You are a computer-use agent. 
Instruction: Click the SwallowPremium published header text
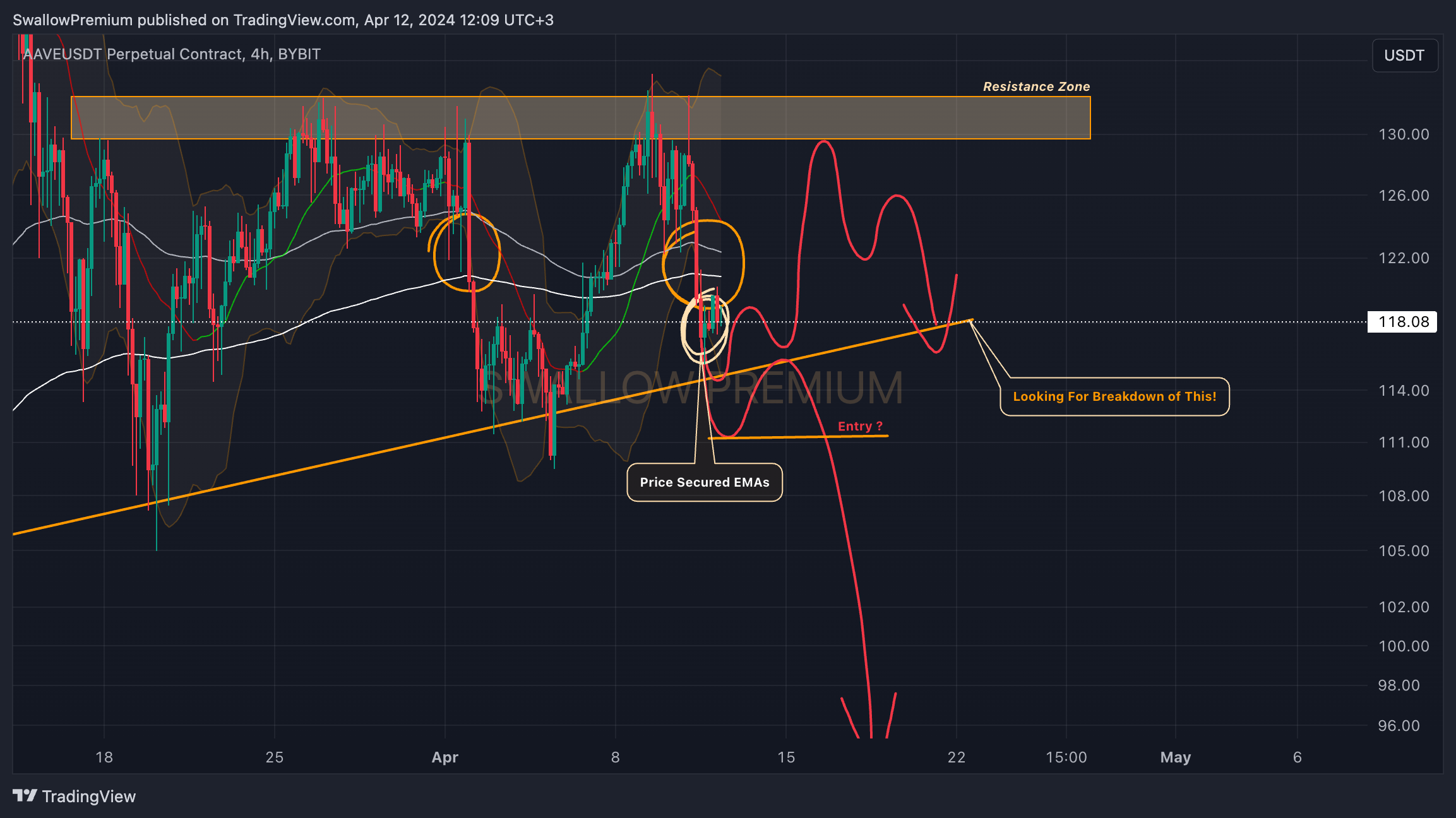(283, 20)
